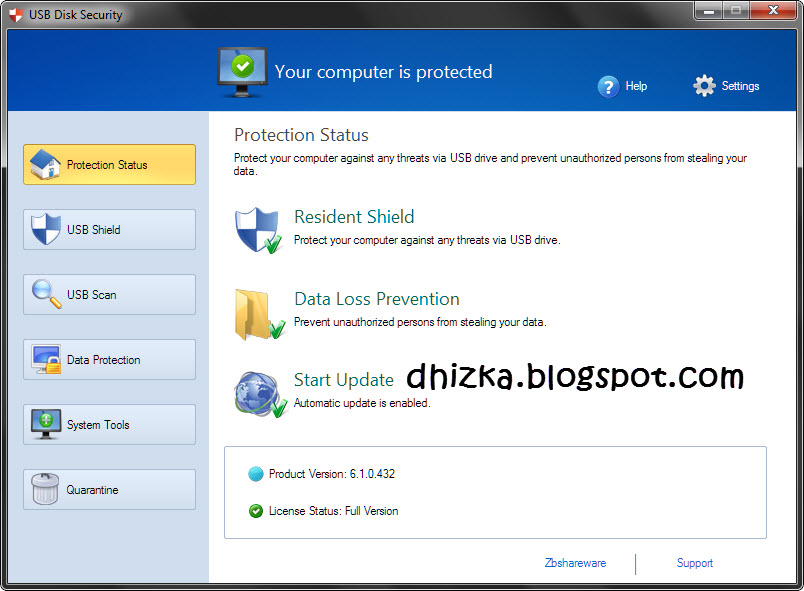Click the Data Protection monitor-lock icon

(46, 359)
